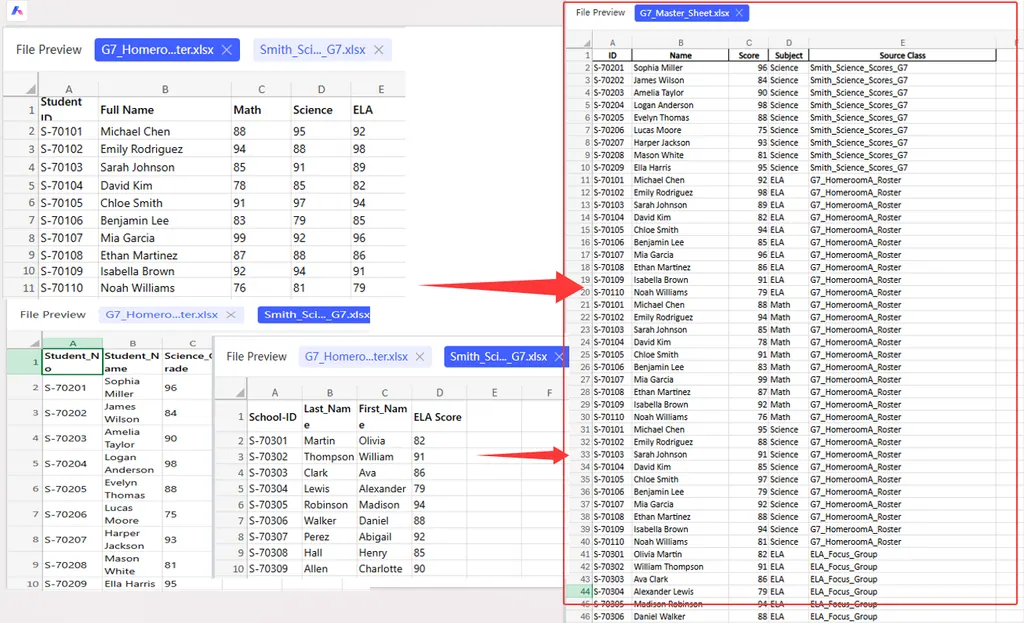Viewport: 1024px width, 623px height.
Task: Switch to Smith_Sci tab above Full Name table
Action: coord(312,50)
